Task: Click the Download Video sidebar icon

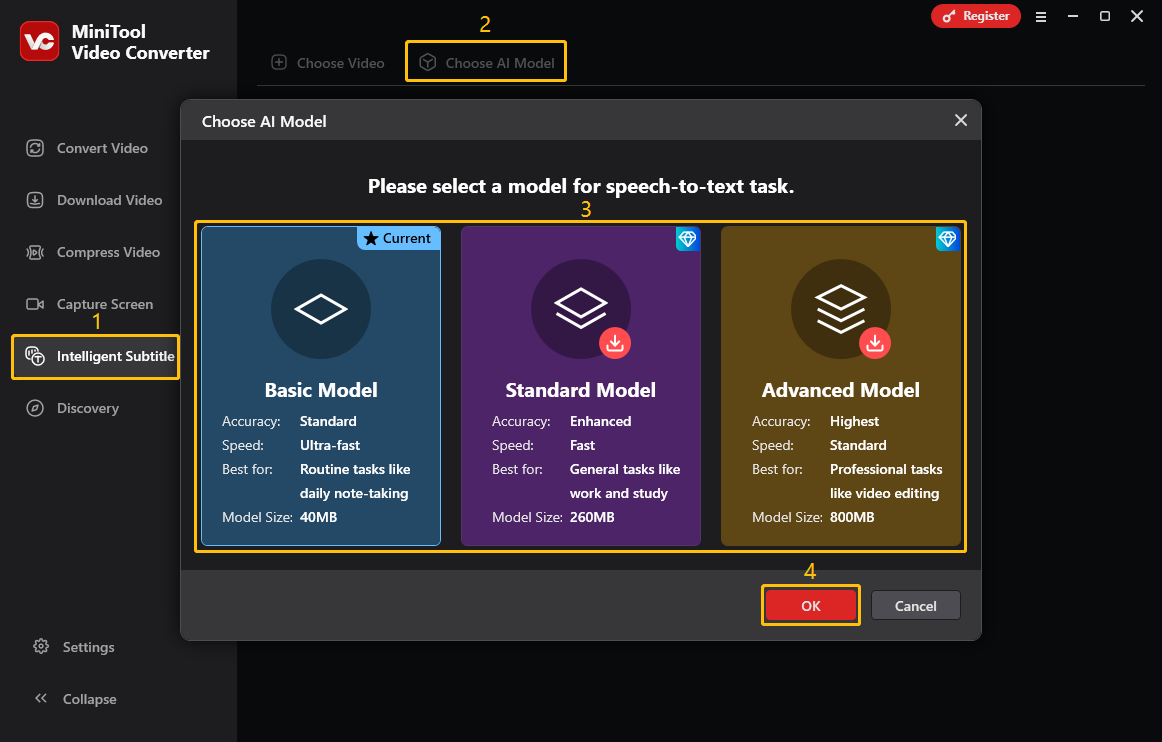Action: [35, 200]
